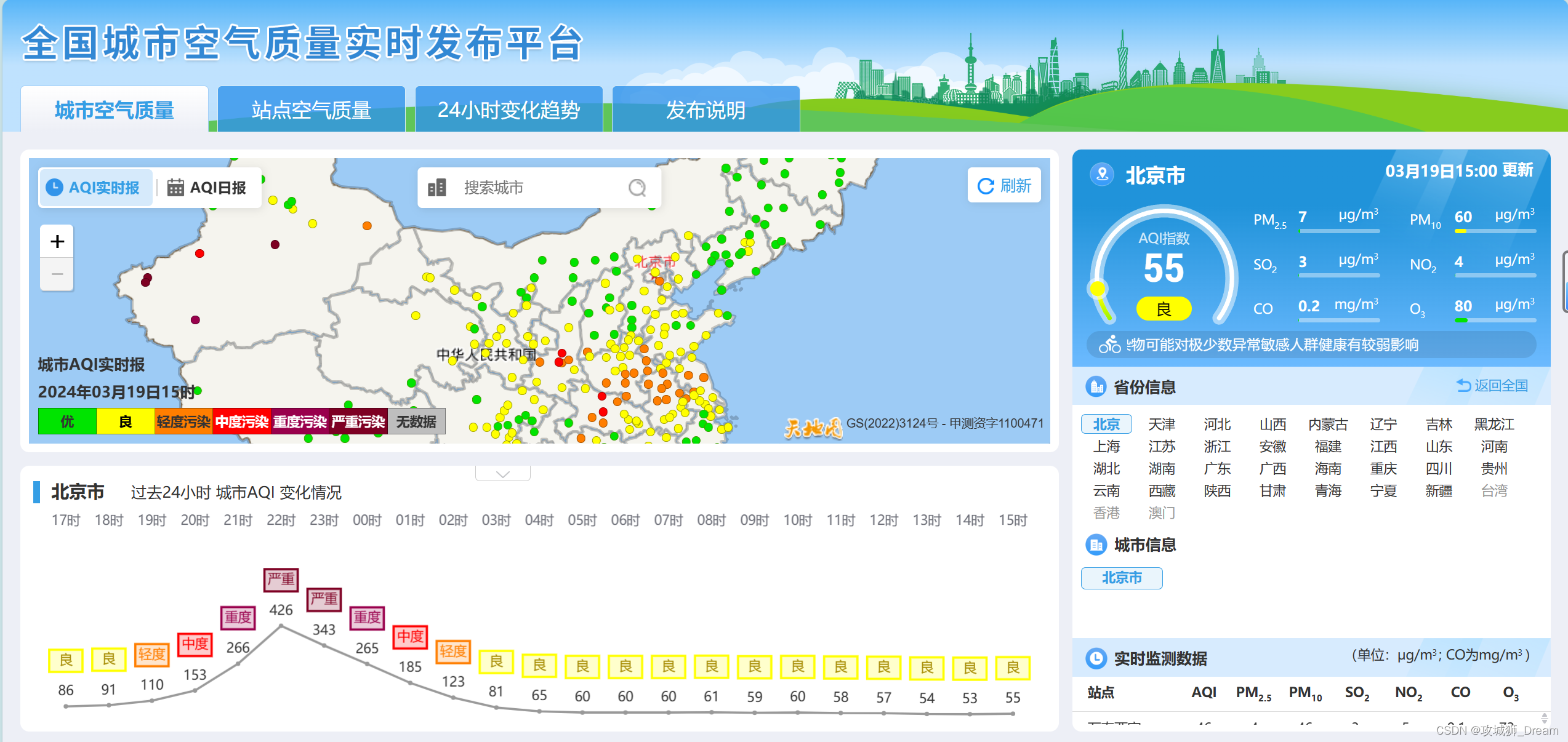This screenshot has width=1568, height=742.
Task: Click the 轻度污染 orange legend swatch
Action: 183,421
